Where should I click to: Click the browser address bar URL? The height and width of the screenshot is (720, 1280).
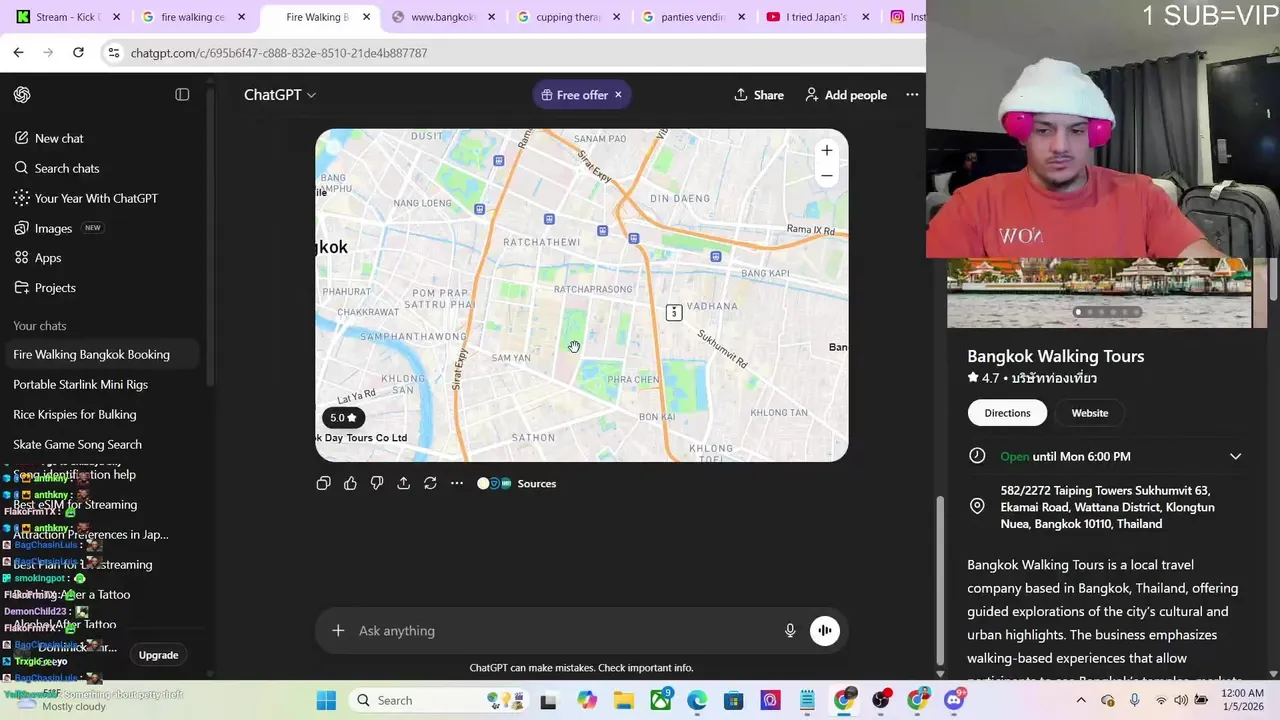click(279, 53)
